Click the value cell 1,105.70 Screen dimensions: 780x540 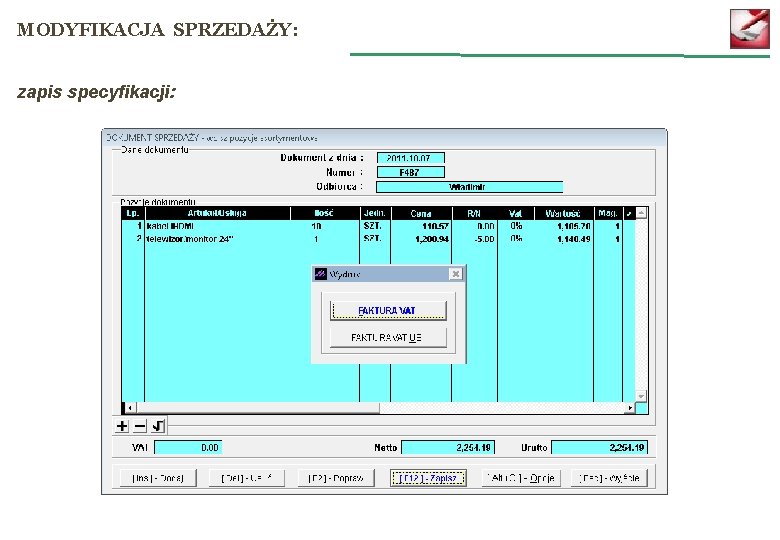[574, 226]
